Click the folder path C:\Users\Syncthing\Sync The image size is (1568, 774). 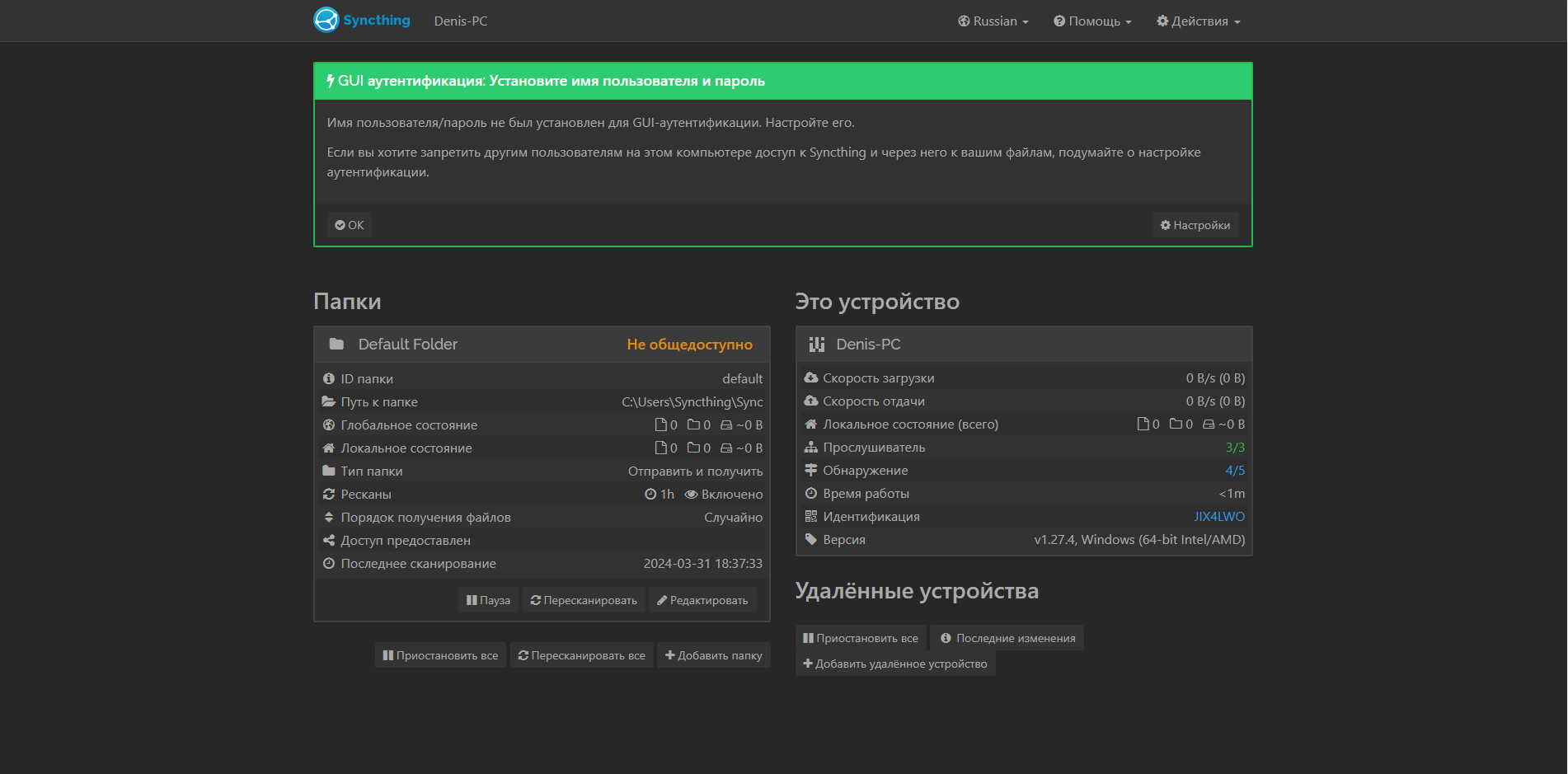point(692,401)
